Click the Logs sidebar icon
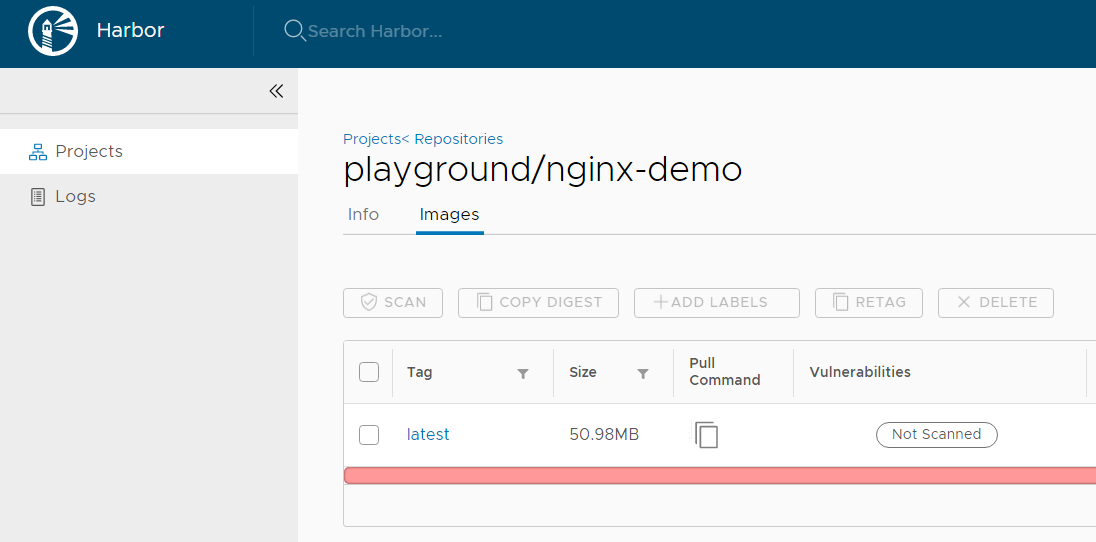The image size is (1096, 542). 38,197
